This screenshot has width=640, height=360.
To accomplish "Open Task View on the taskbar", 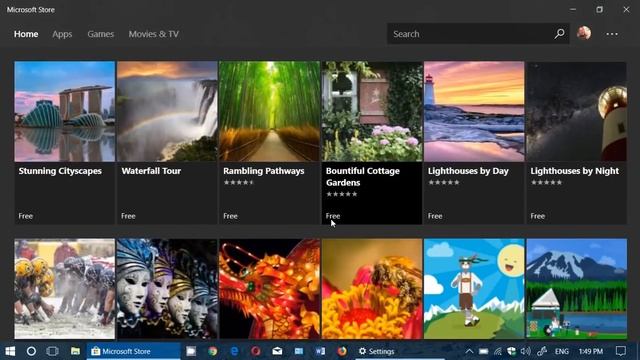I will (x=53, y=351).
